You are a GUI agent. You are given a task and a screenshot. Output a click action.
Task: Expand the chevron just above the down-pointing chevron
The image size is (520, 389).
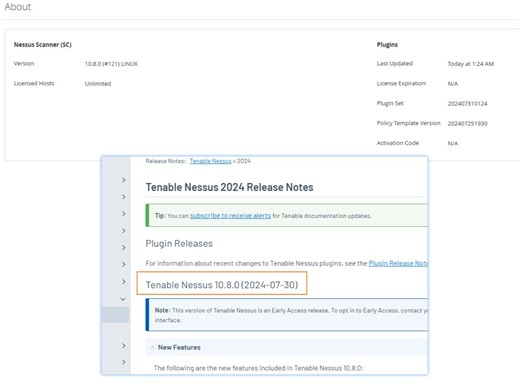pos(124,282)
